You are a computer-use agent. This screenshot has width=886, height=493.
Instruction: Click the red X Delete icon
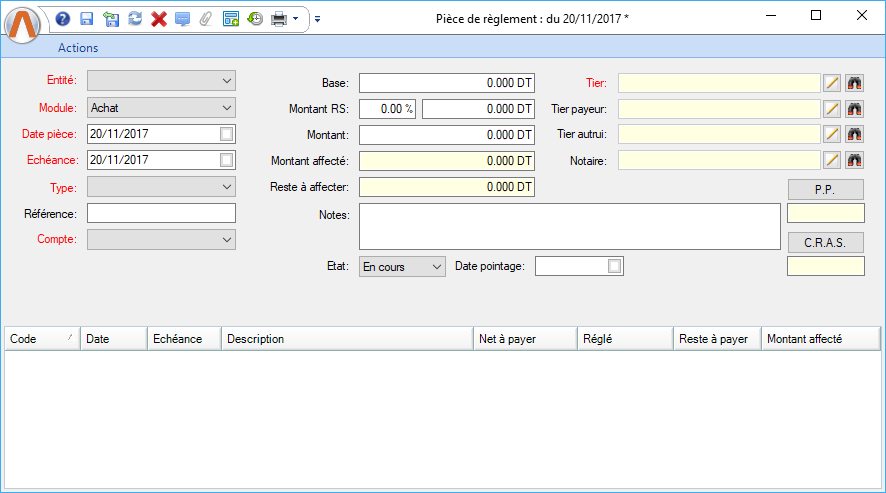[159, 18]
